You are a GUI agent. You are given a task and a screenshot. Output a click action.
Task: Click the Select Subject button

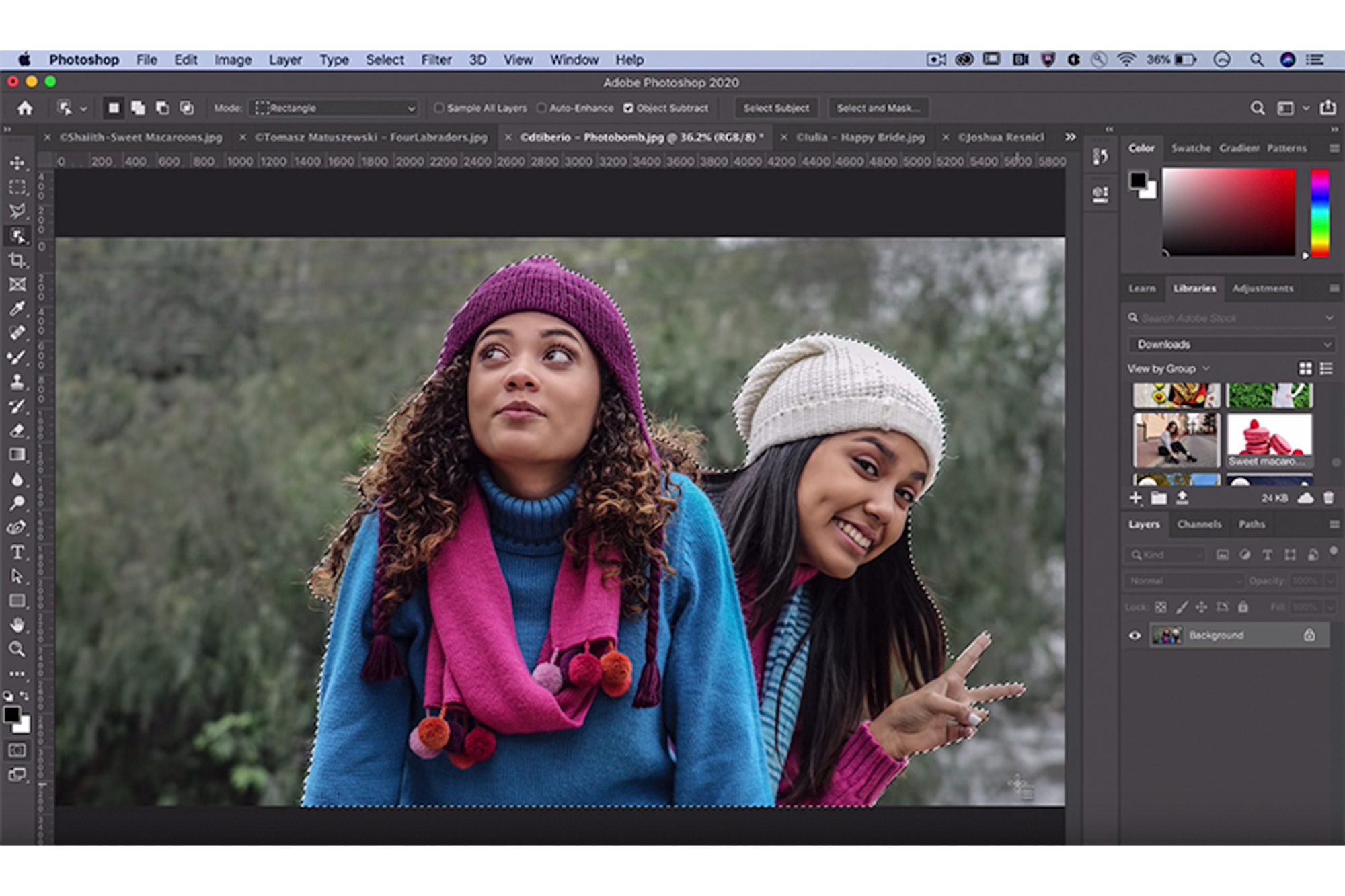point(776,108)
